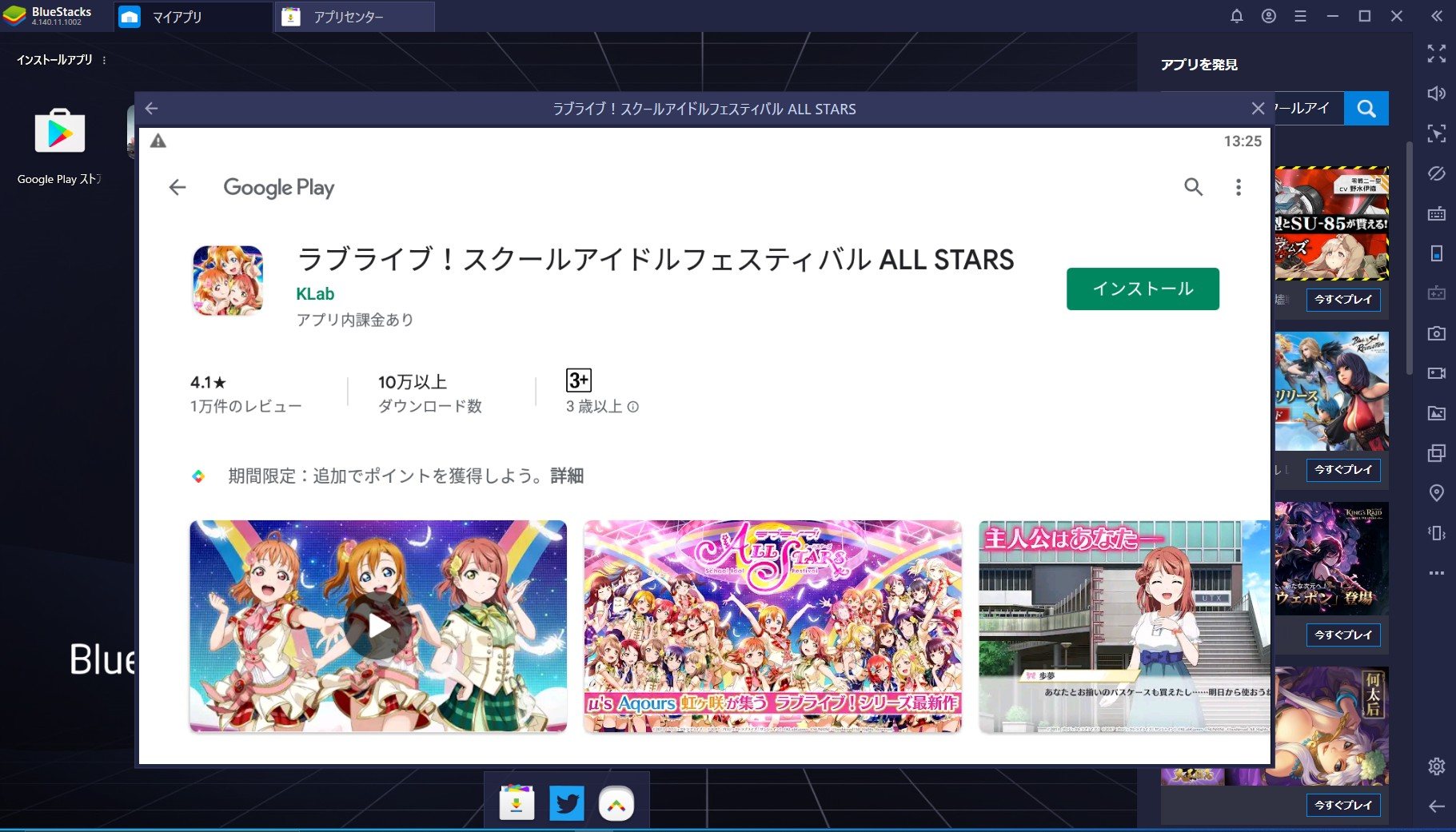This screenshot has height=832, width=1456.
Task: Open BlueStacks settings gear
Action: [x=1436, y=766]
